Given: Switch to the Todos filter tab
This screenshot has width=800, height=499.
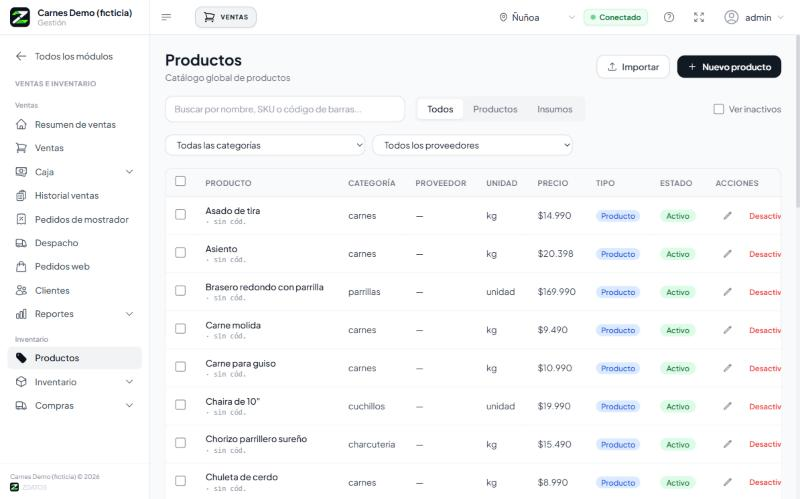Looking at the screenshot, I should click(440, 109).
